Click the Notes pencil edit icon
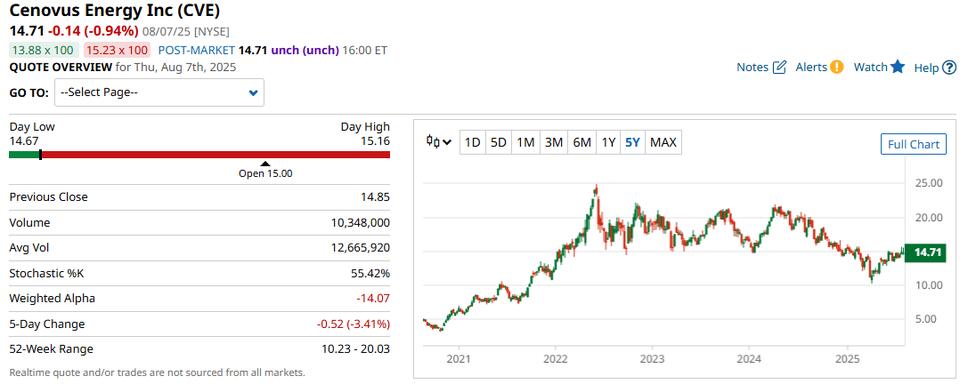The image size is (960, 384). pyautogui.click(x=779, y=67)
